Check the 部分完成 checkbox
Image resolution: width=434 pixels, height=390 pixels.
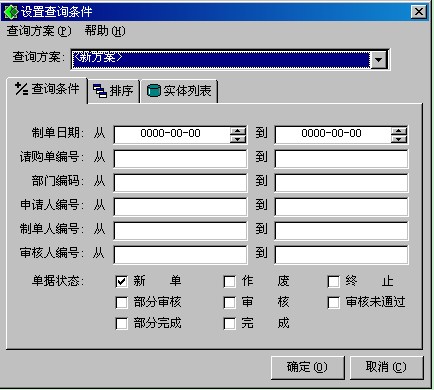tap(121, 323)
